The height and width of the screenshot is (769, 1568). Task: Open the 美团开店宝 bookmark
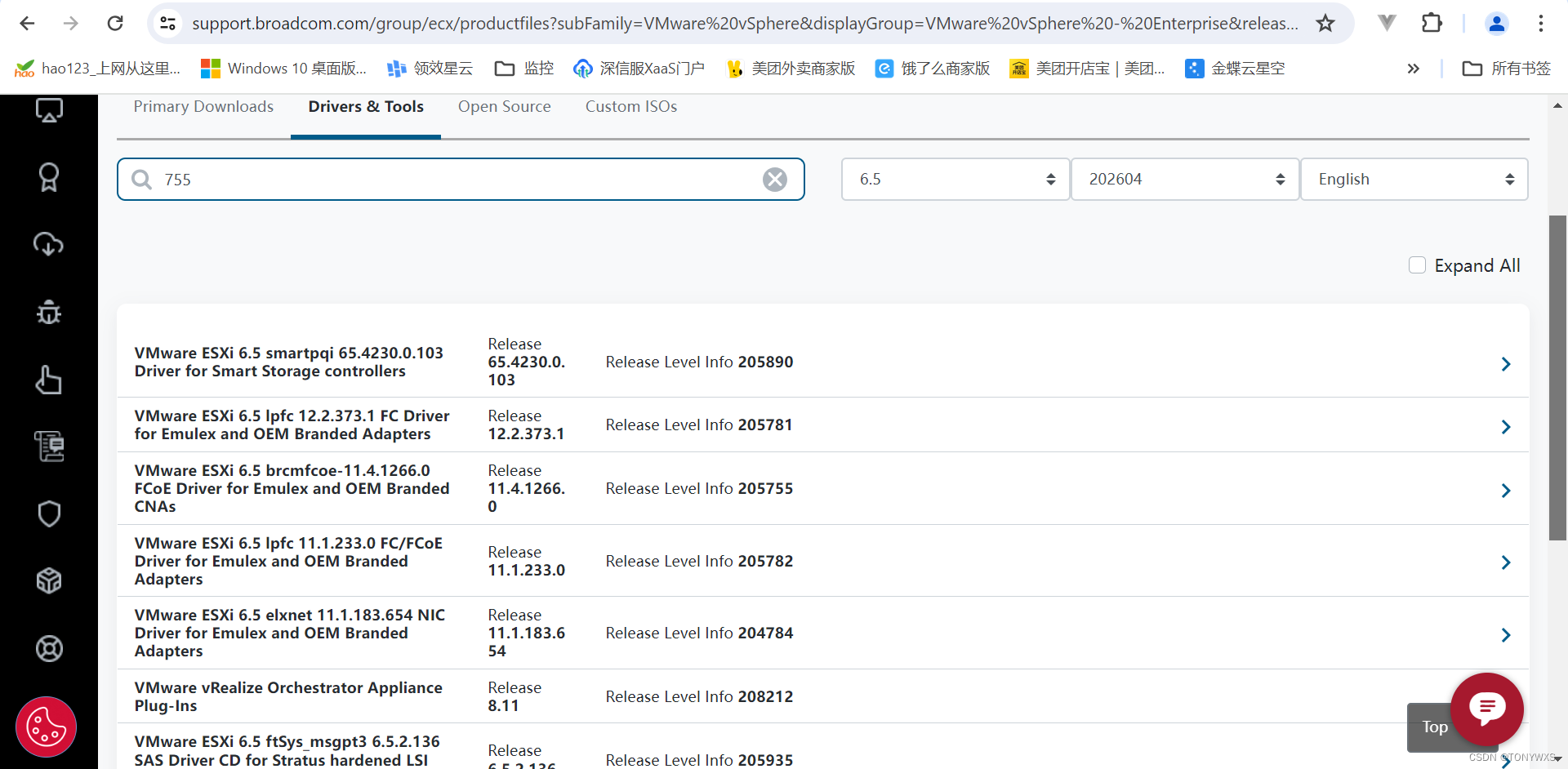tap(1087, 69)
